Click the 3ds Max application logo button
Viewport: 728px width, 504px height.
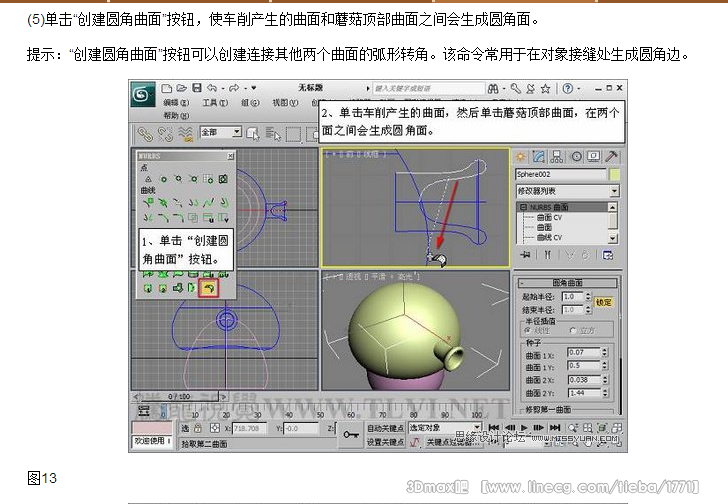click(x=143, y=95)
